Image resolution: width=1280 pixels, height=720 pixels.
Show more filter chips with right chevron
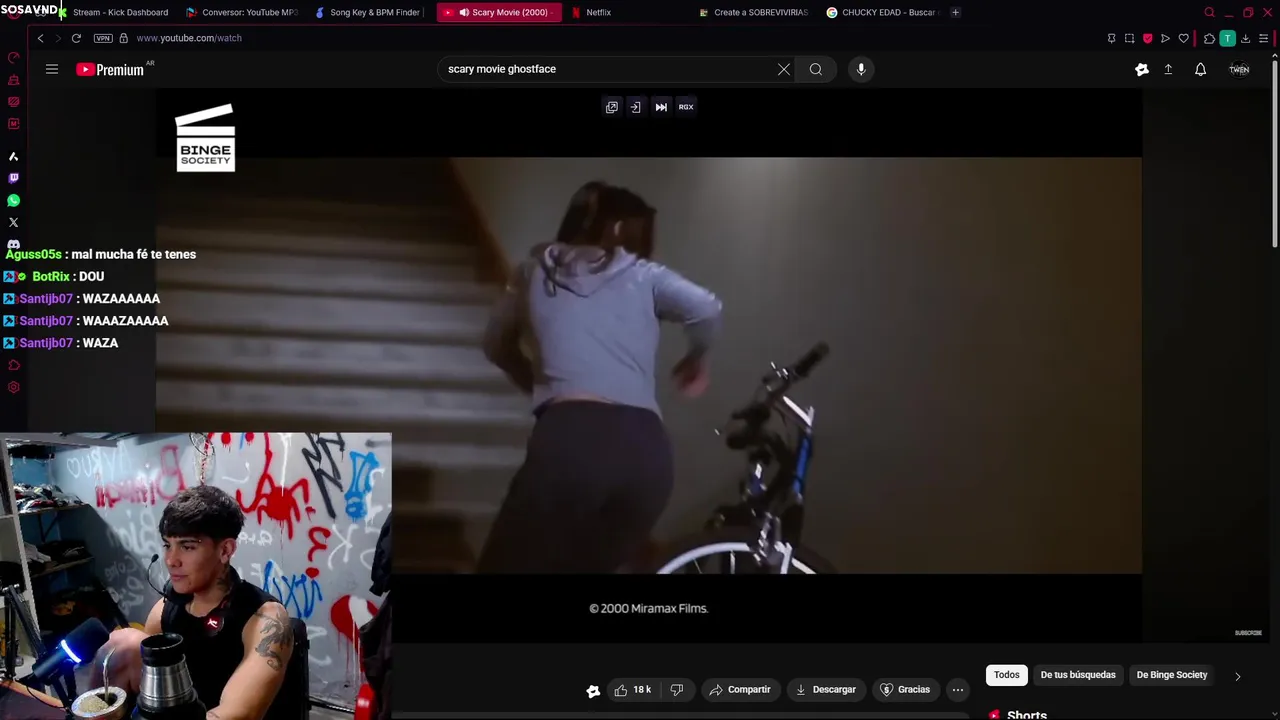pos(1237,676)
